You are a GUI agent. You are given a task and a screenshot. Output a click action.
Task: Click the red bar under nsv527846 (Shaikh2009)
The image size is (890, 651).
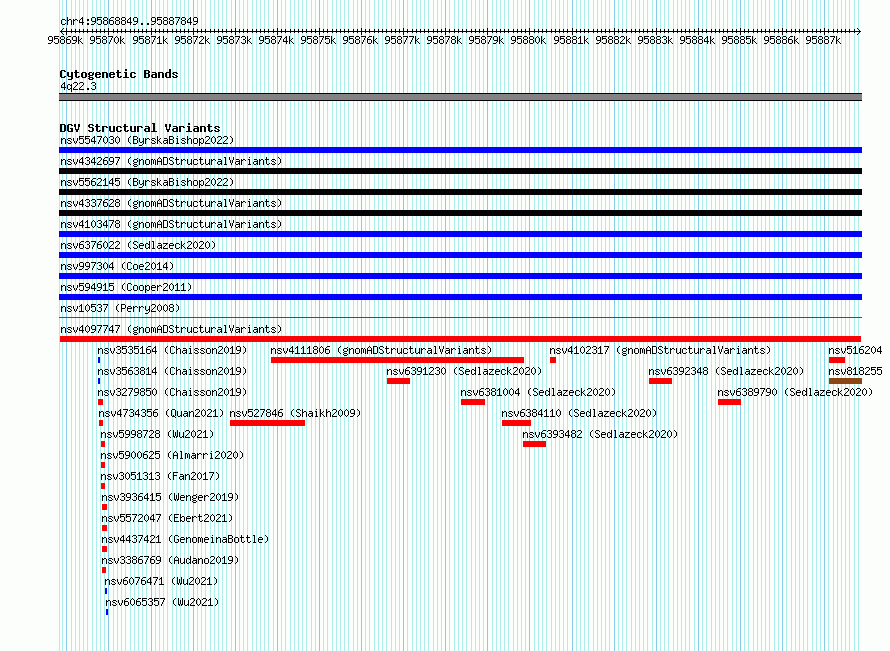pos(267,423)
